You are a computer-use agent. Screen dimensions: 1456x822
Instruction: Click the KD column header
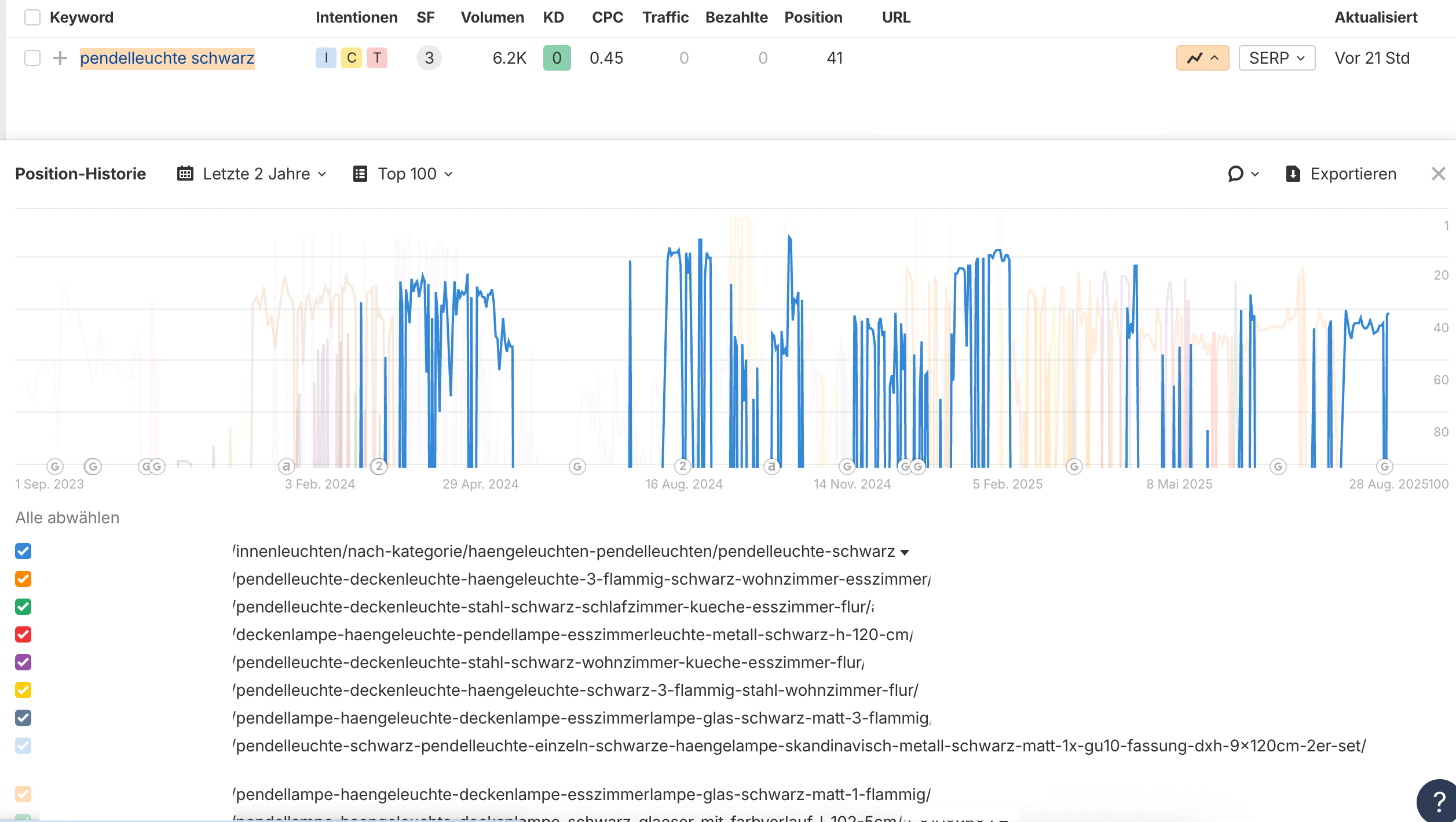point(553,17)
